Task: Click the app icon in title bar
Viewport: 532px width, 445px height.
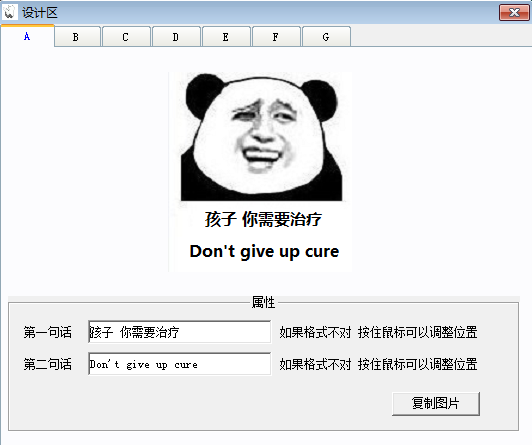Action: click(x=10, y=12)
